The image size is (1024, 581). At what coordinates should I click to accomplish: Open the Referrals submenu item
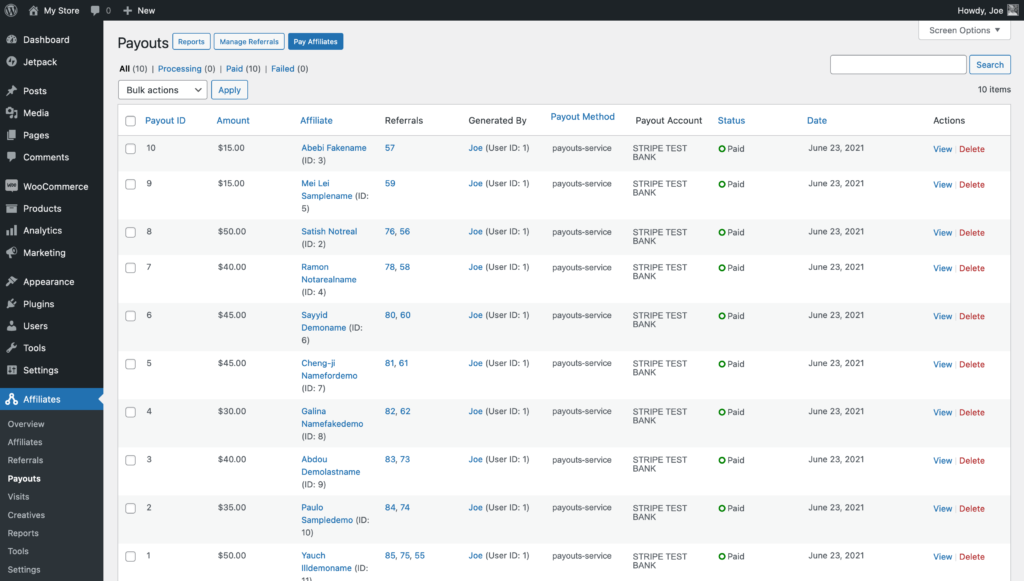tap(25, 461)
